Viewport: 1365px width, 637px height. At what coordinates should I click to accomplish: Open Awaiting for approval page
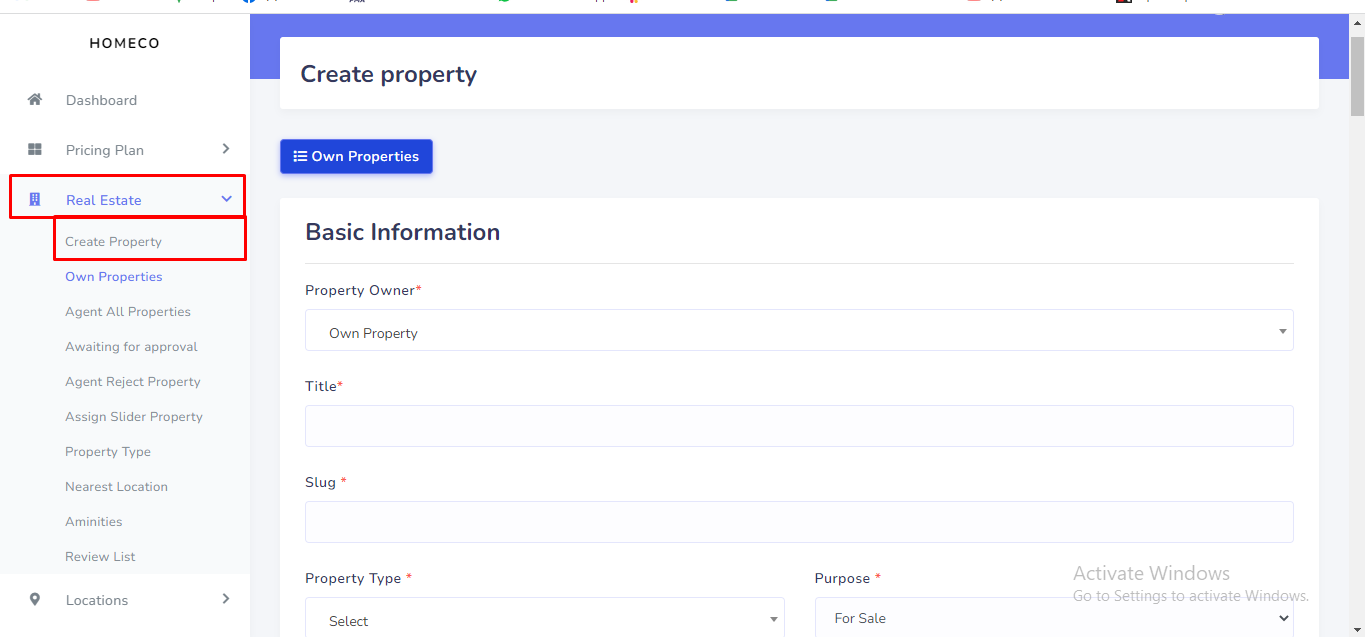pyautogui.click(x=131, y=347)
